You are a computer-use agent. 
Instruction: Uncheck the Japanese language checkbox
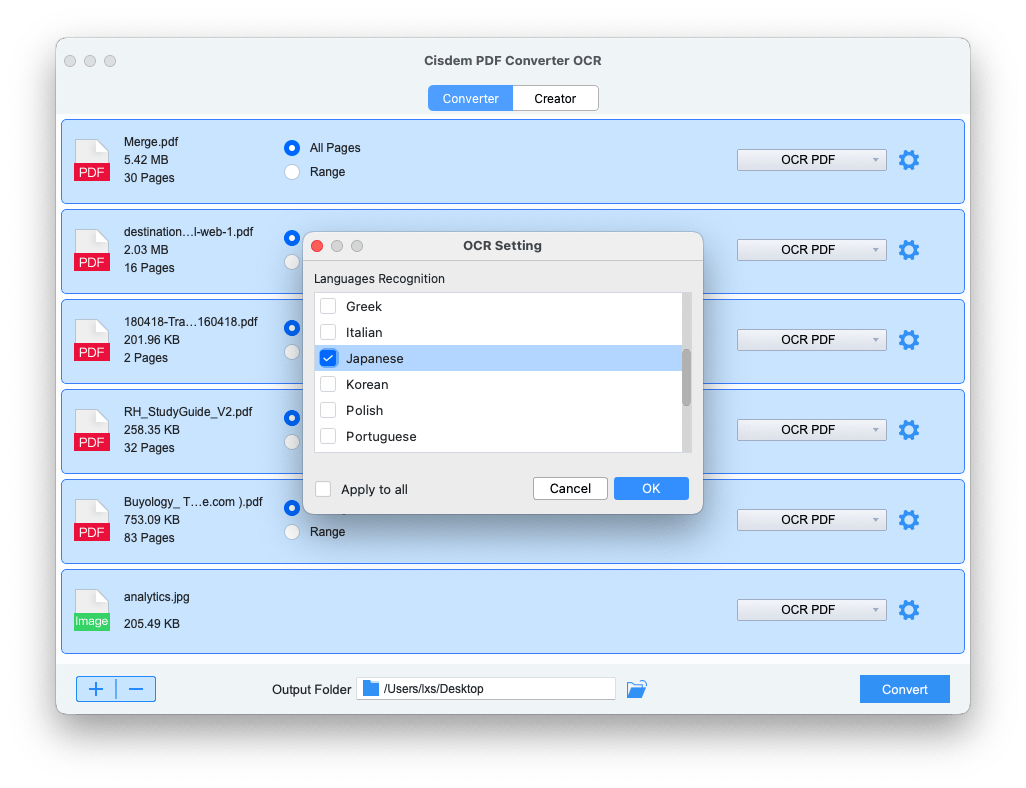click(328, 358)
